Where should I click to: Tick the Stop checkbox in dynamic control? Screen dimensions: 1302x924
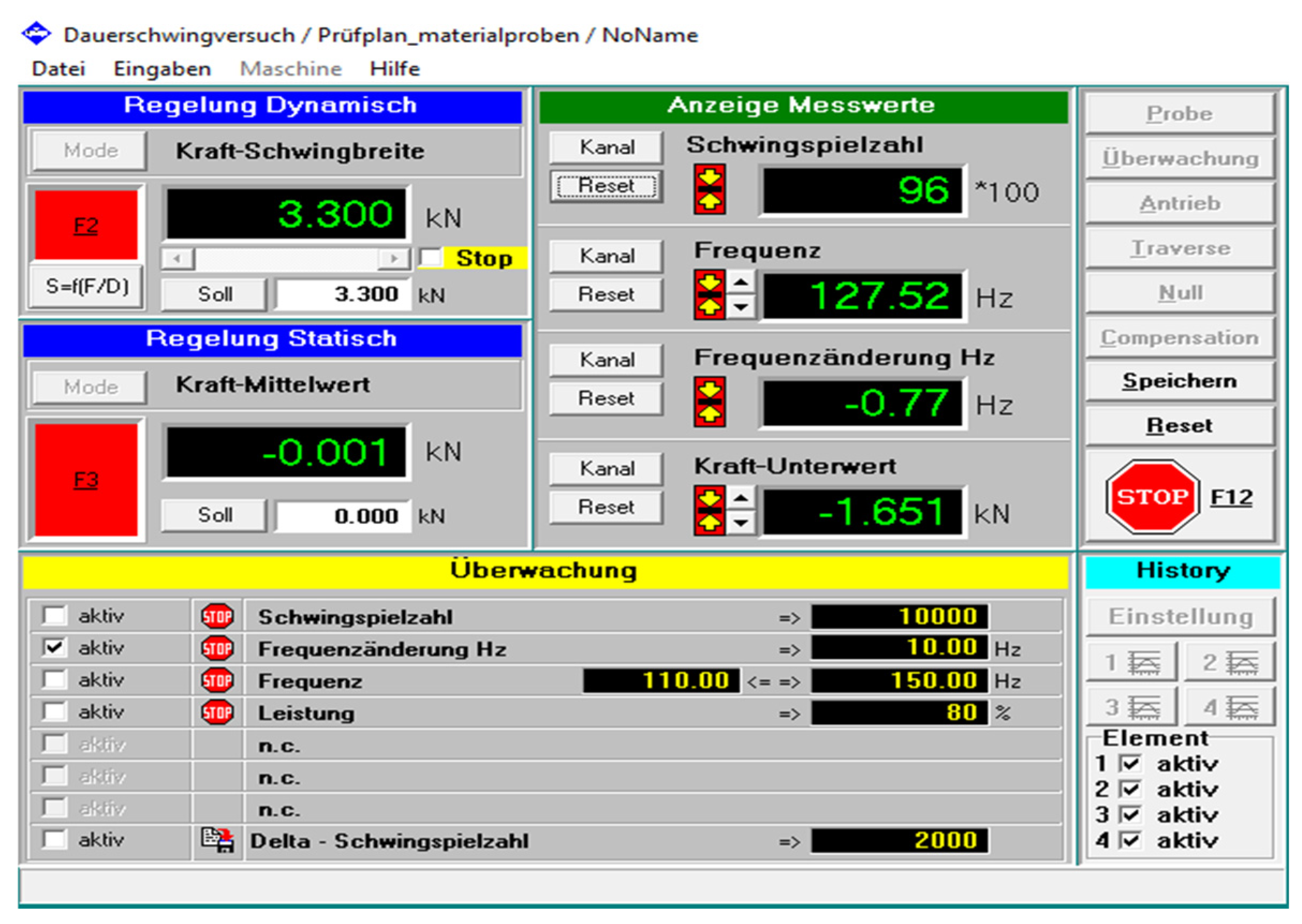pyautogui.click(x=431, y=258)
